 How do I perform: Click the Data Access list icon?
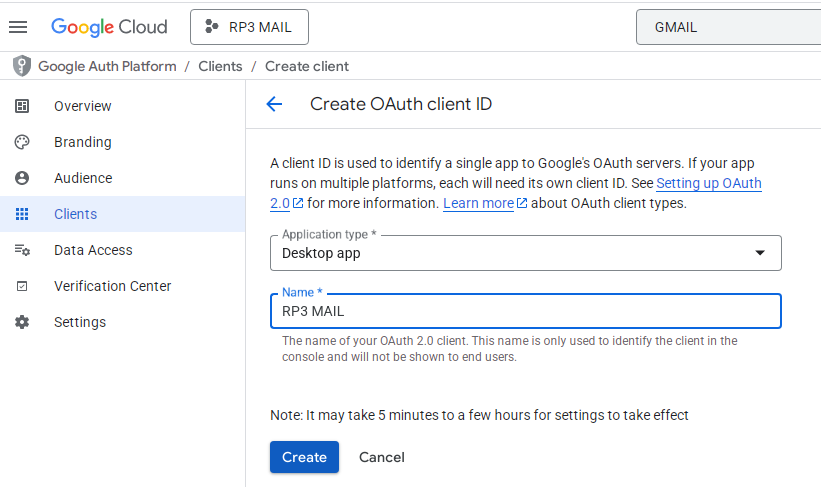point(22,250)
